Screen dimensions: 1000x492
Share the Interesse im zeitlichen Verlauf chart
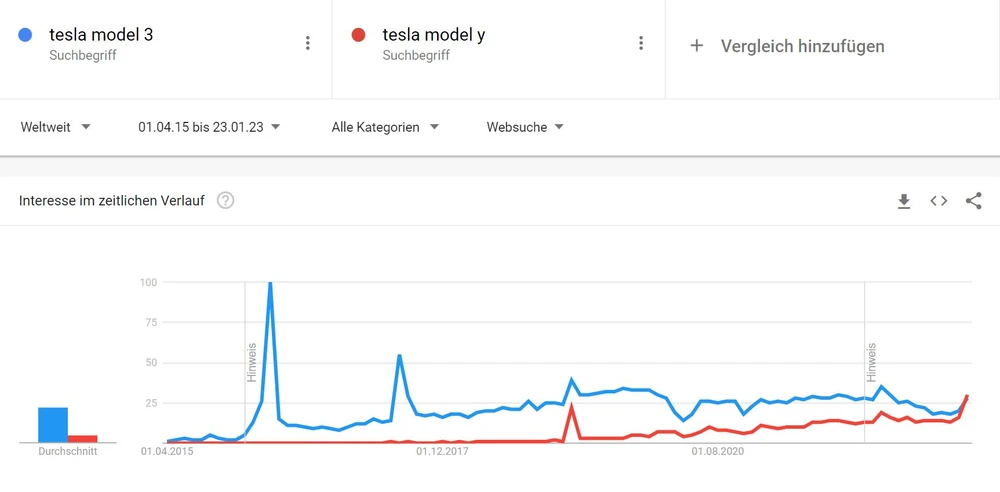coord(973,201)
